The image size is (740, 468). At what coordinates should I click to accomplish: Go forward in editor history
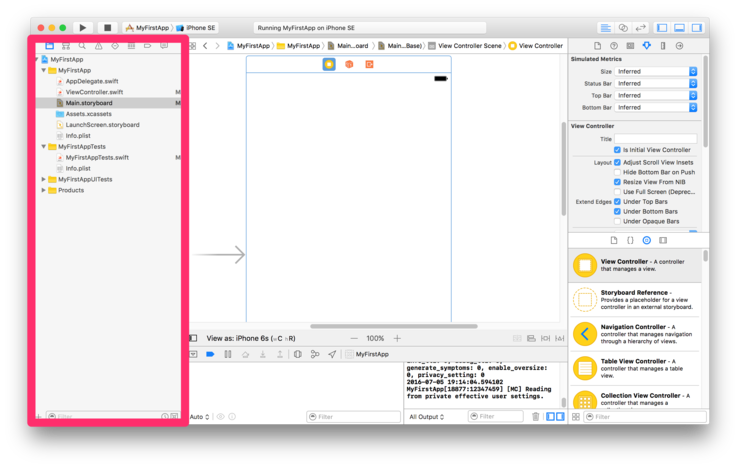point(217,46)
